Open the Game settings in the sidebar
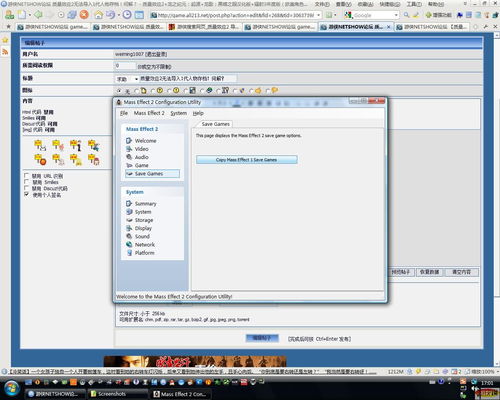Image resolution: width=500 pixels, height=400 pixels. click(x=137, y=165)
